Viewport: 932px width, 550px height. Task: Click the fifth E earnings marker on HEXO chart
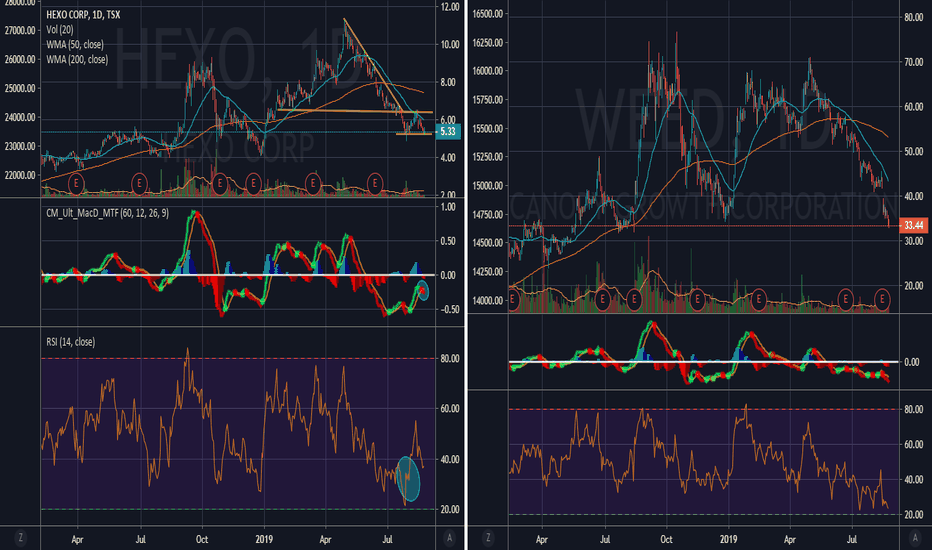[x=313, y=184]
